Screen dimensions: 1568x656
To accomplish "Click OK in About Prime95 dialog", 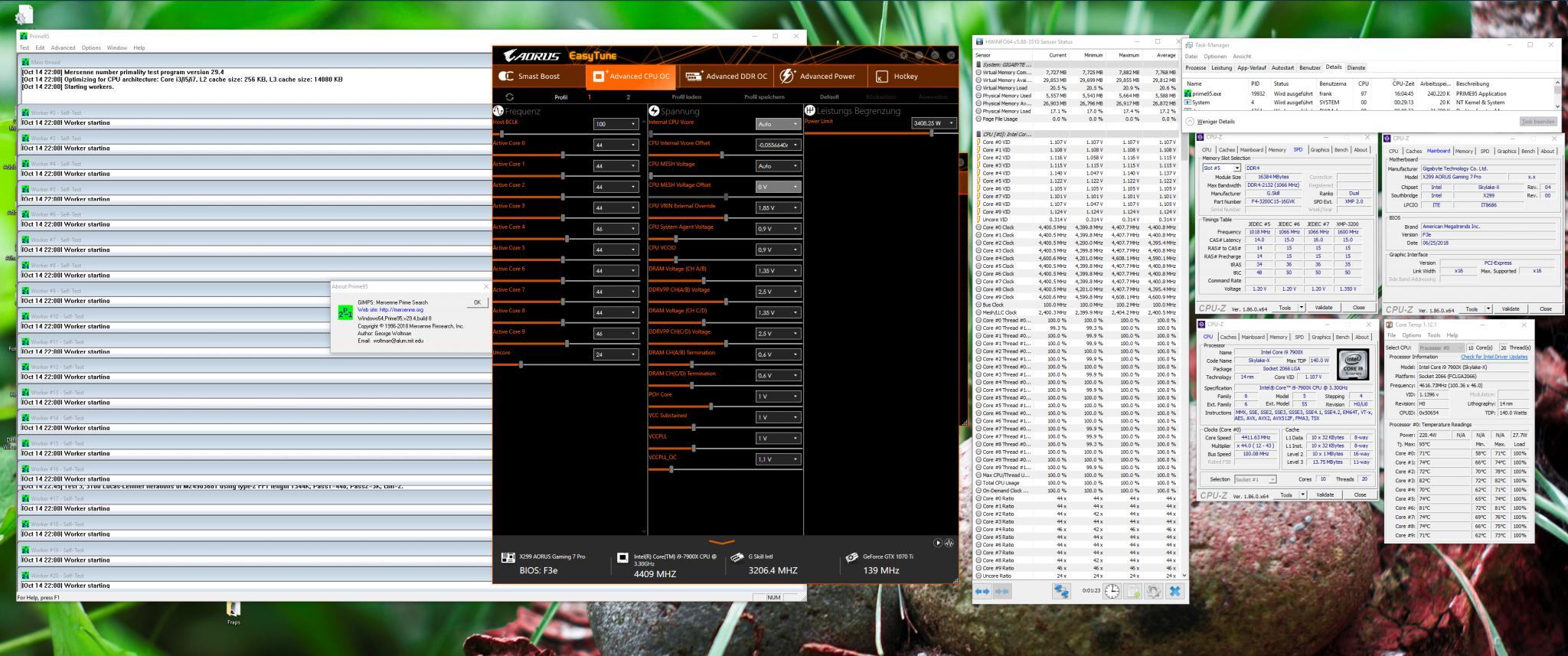I will pyautogui.click(x=477, y=302).
